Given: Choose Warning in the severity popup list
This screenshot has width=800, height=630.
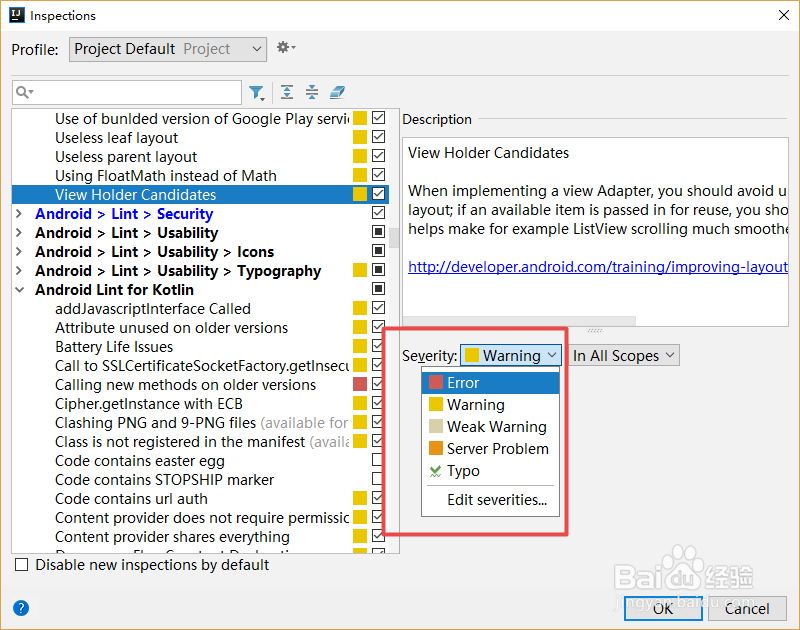Looking at the screenshot, I should pos(490,405).
